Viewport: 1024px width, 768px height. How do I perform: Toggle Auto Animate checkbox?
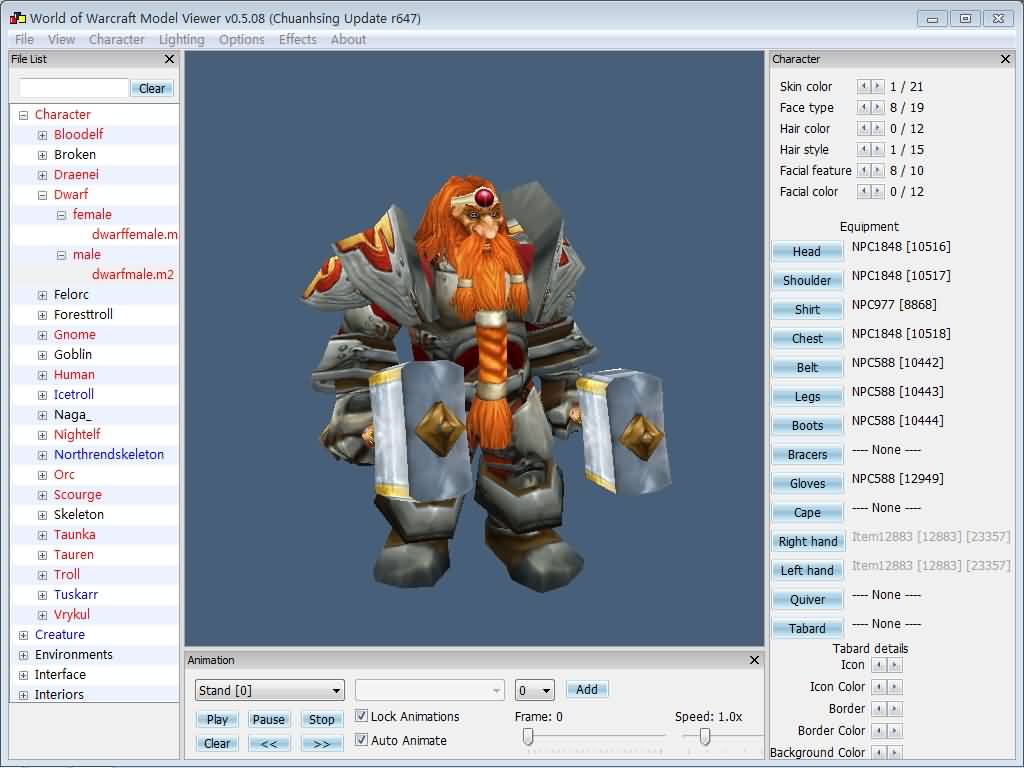pos(361,740)
